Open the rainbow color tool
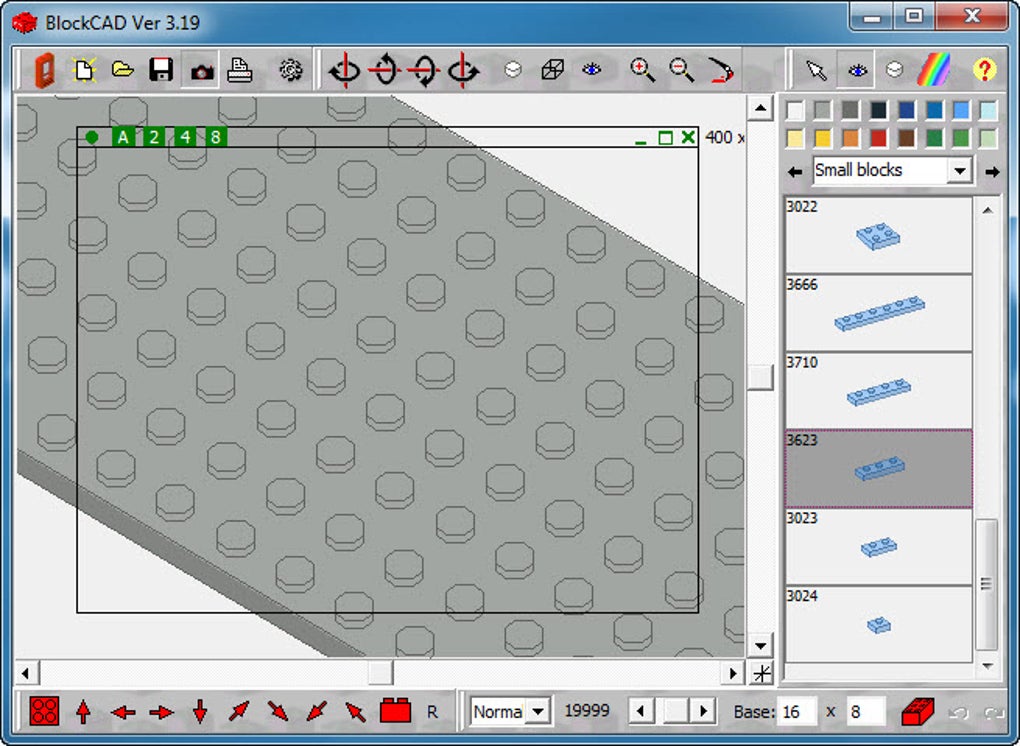This screenshot has height=746, width=1020. [934, 70]
